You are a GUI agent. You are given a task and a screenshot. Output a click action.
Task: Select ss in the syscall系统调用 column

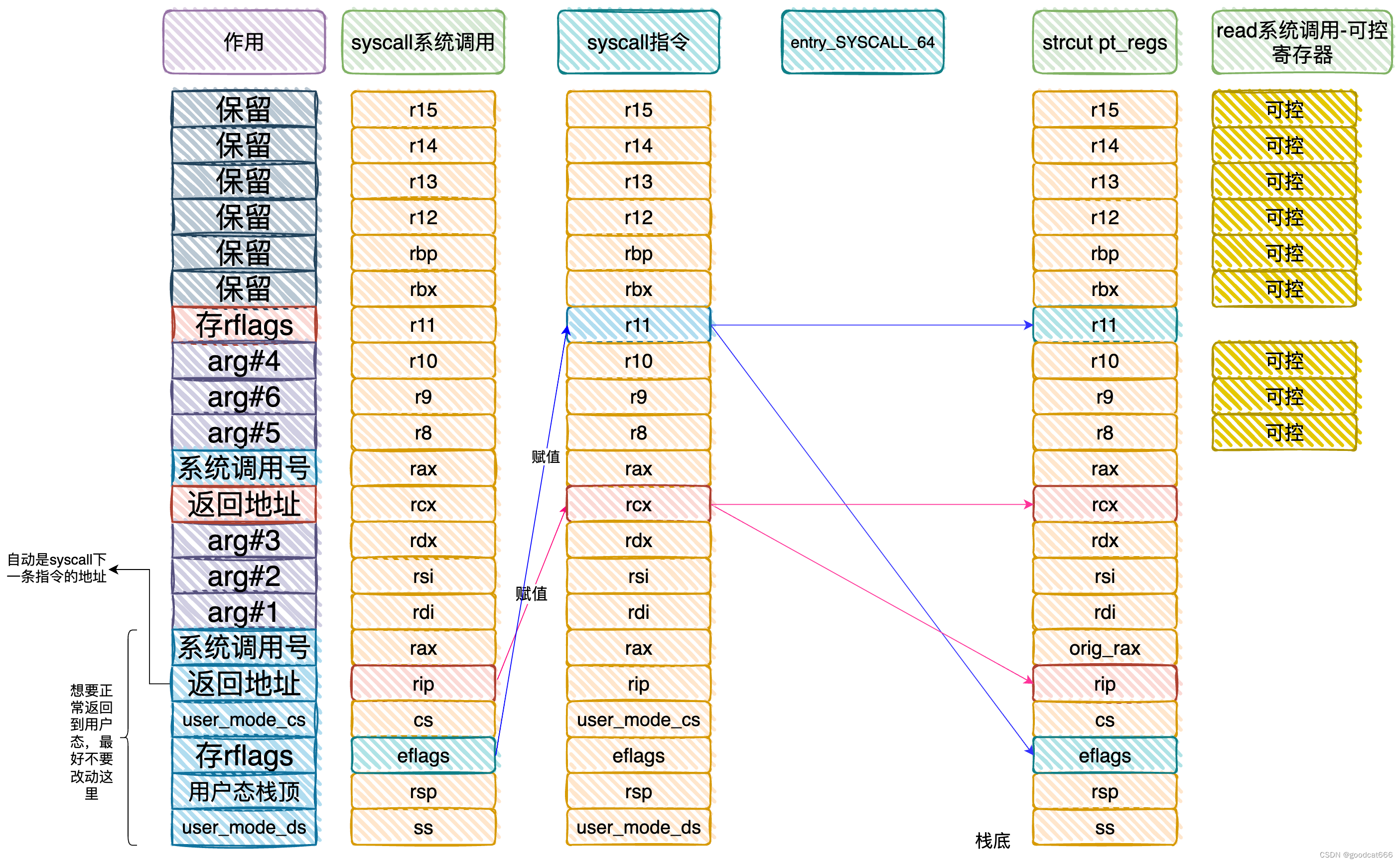click(x=423, y=828)
